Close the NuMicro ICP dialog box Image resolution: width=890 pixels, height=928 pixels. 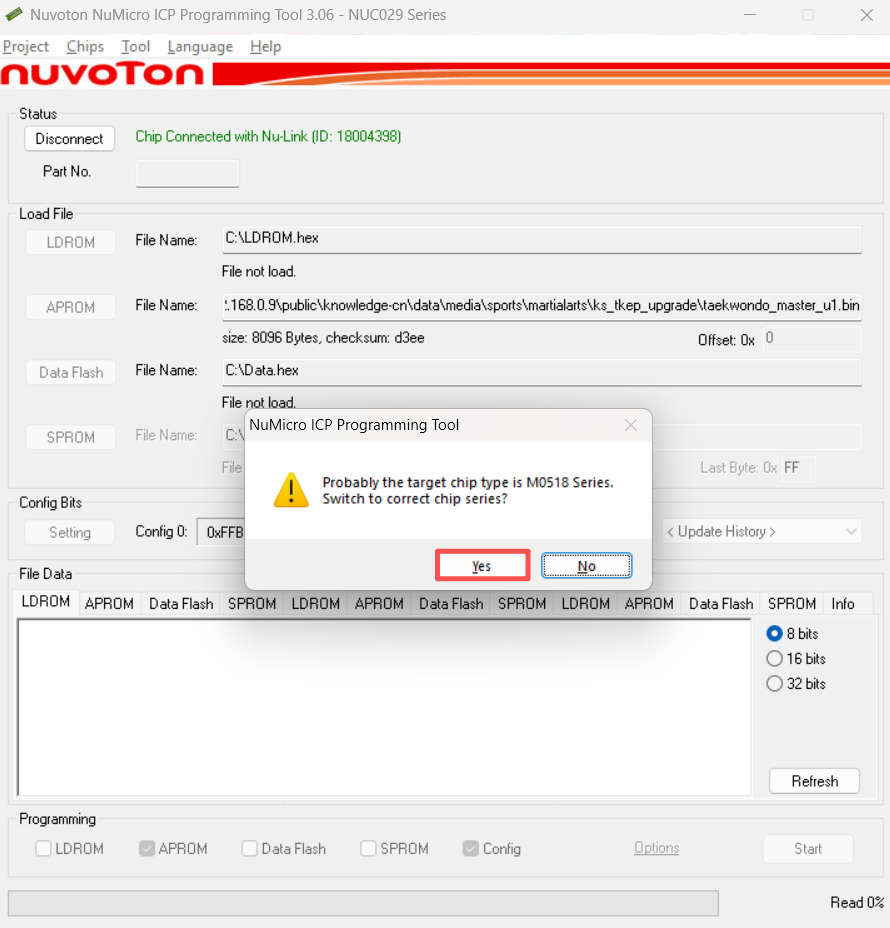tap(630, 425)
